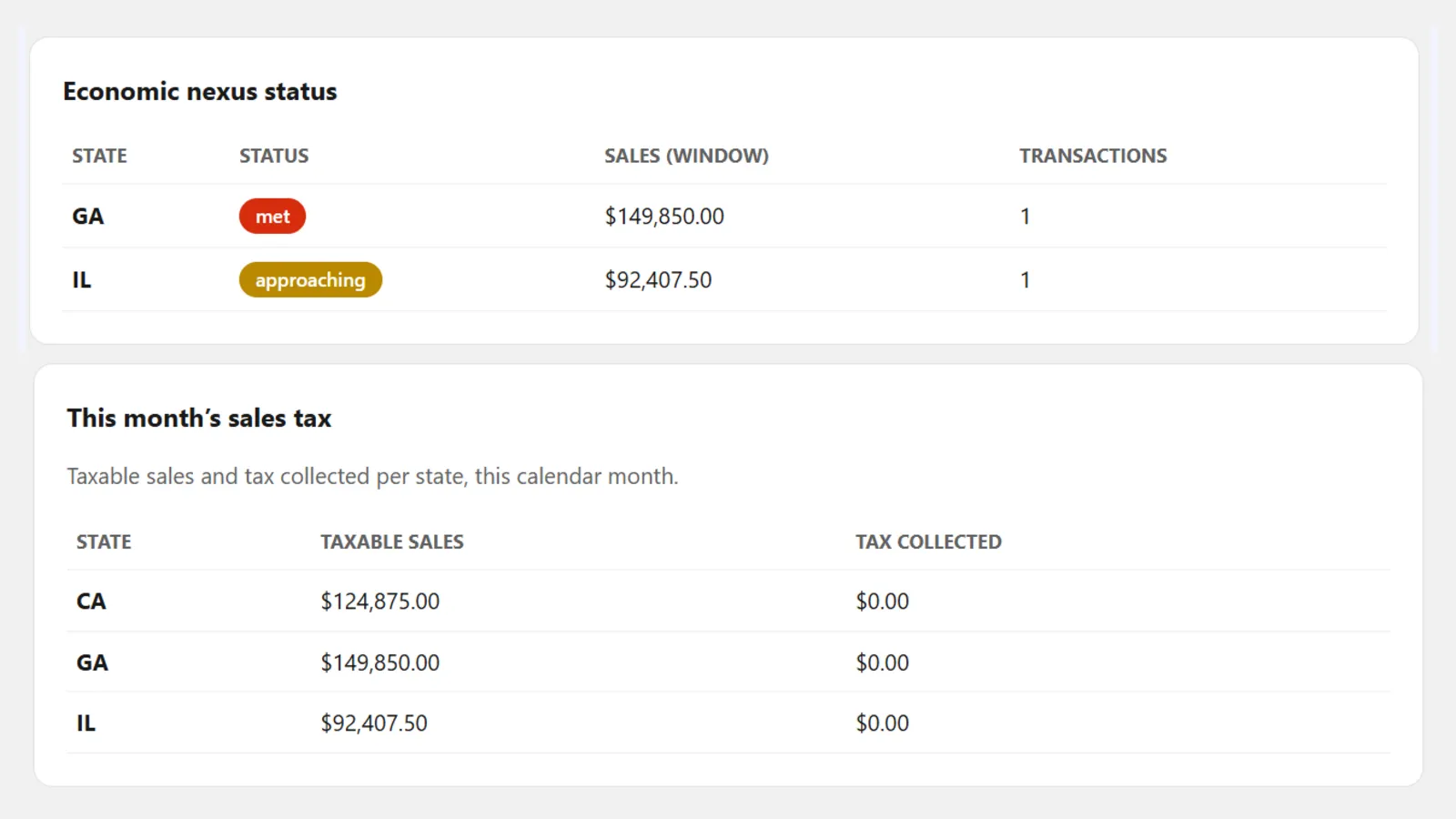1456x819 pixels.
Task: Click 'This month's sales tax' heading
Action: [x=199, y=419]
